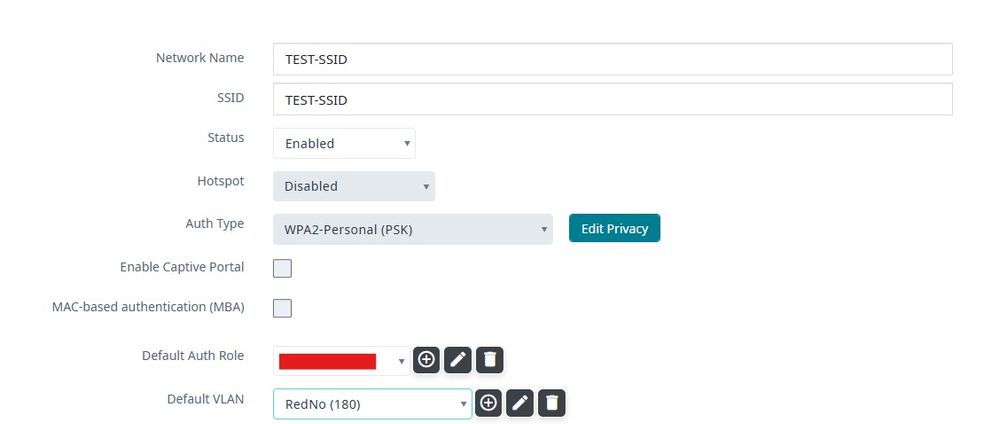Click into the Network Name text field
The height and width of the screenshot is (424, 999).
click(x=612, y=59)
